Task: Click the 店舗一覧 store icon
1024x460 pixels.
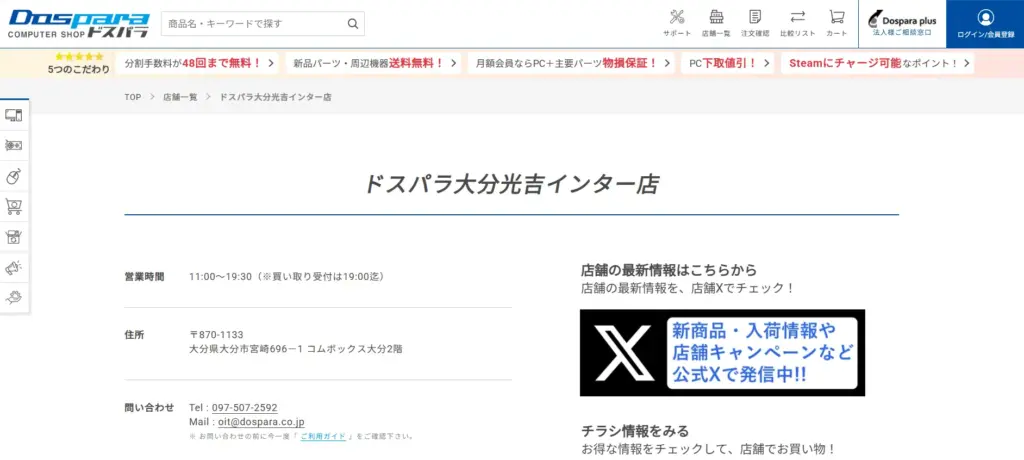Action: tap(716, 22)
